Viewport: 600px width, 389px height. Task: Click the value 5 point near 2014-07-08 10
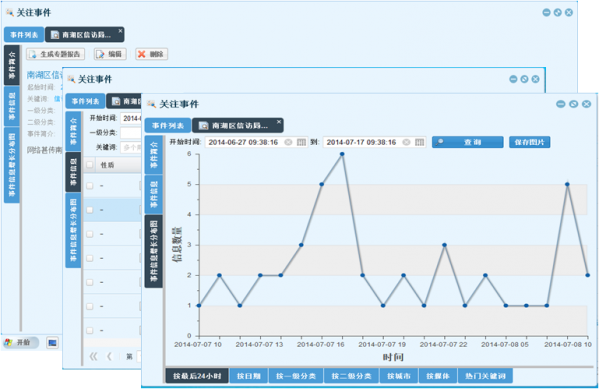tap(567, 184)
